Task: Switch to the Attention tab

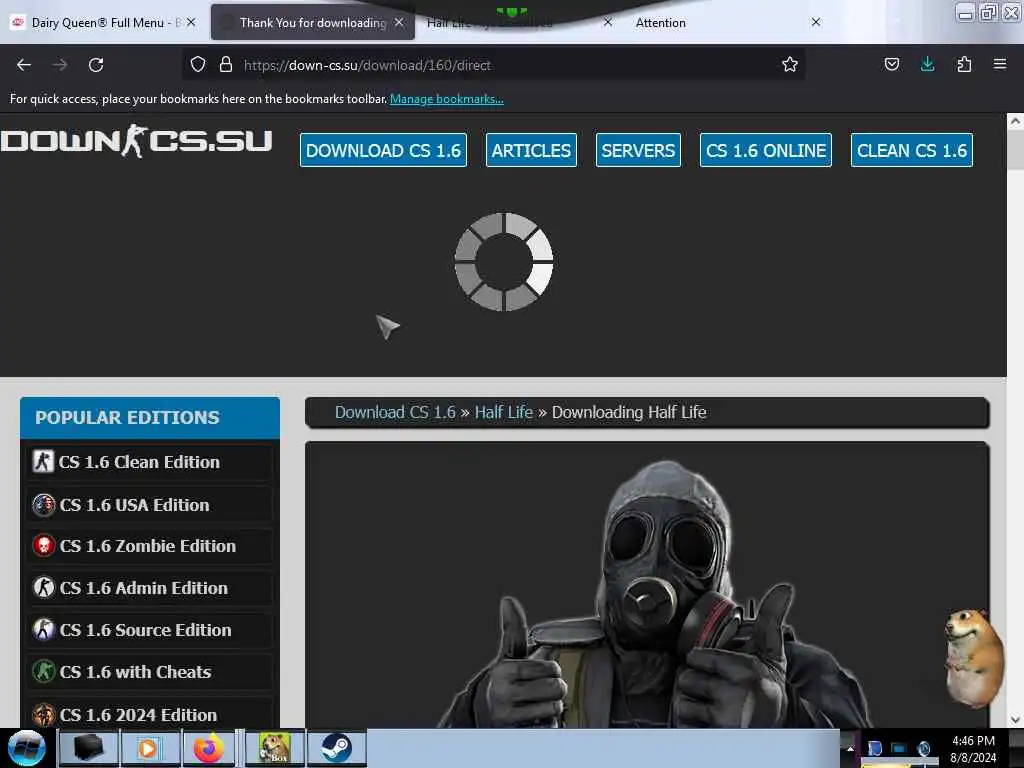Action: pyautogui.click(x=660, y=23)
